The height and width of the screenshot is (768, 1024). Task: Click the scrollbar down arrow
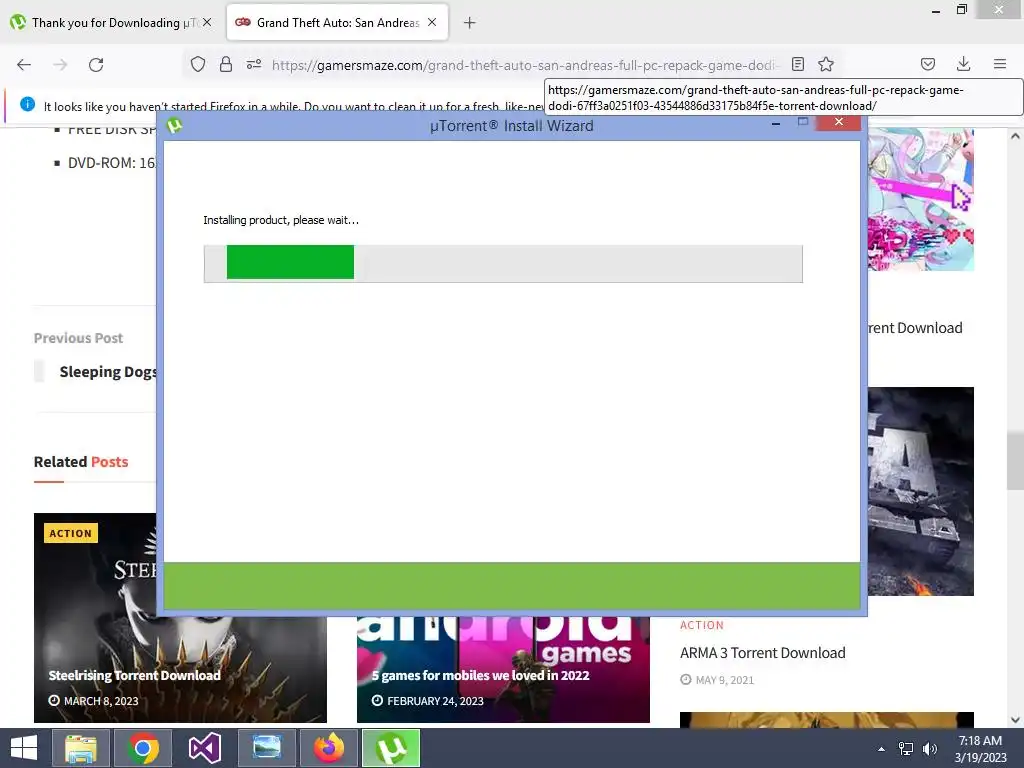click(1015, 720)
